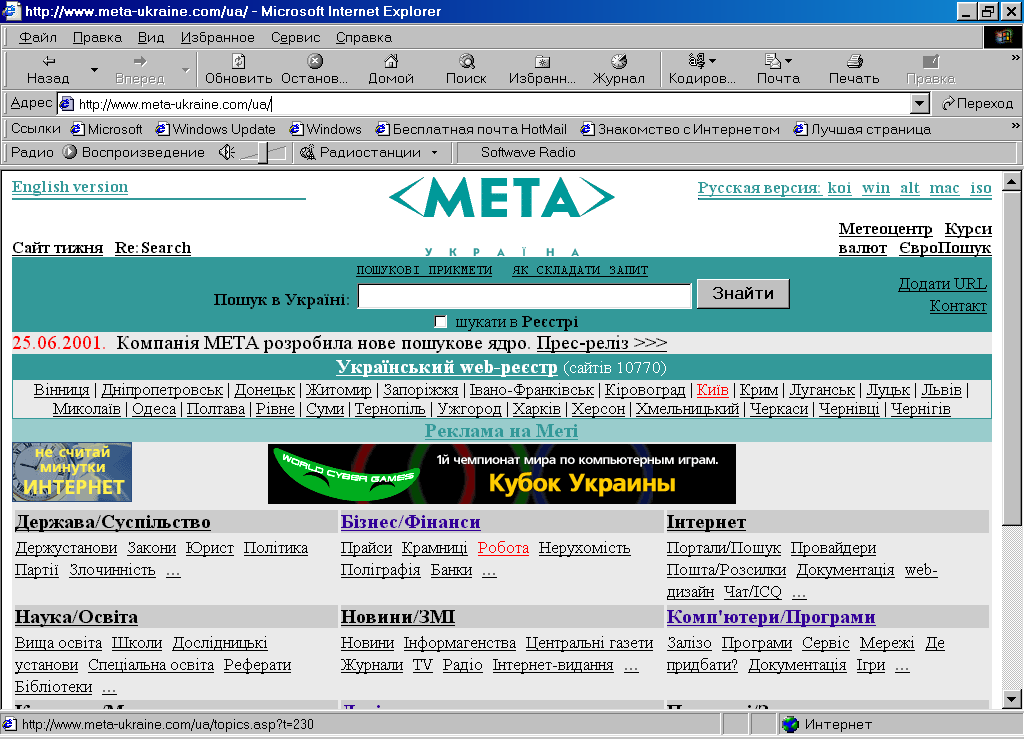Open the Избранн... favorites toolbar icon

pos(542,61)
